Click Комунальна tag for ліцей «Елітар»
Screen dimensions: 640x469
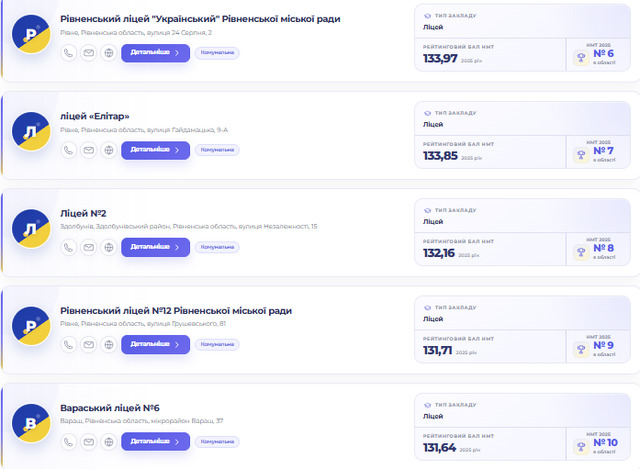217,150
